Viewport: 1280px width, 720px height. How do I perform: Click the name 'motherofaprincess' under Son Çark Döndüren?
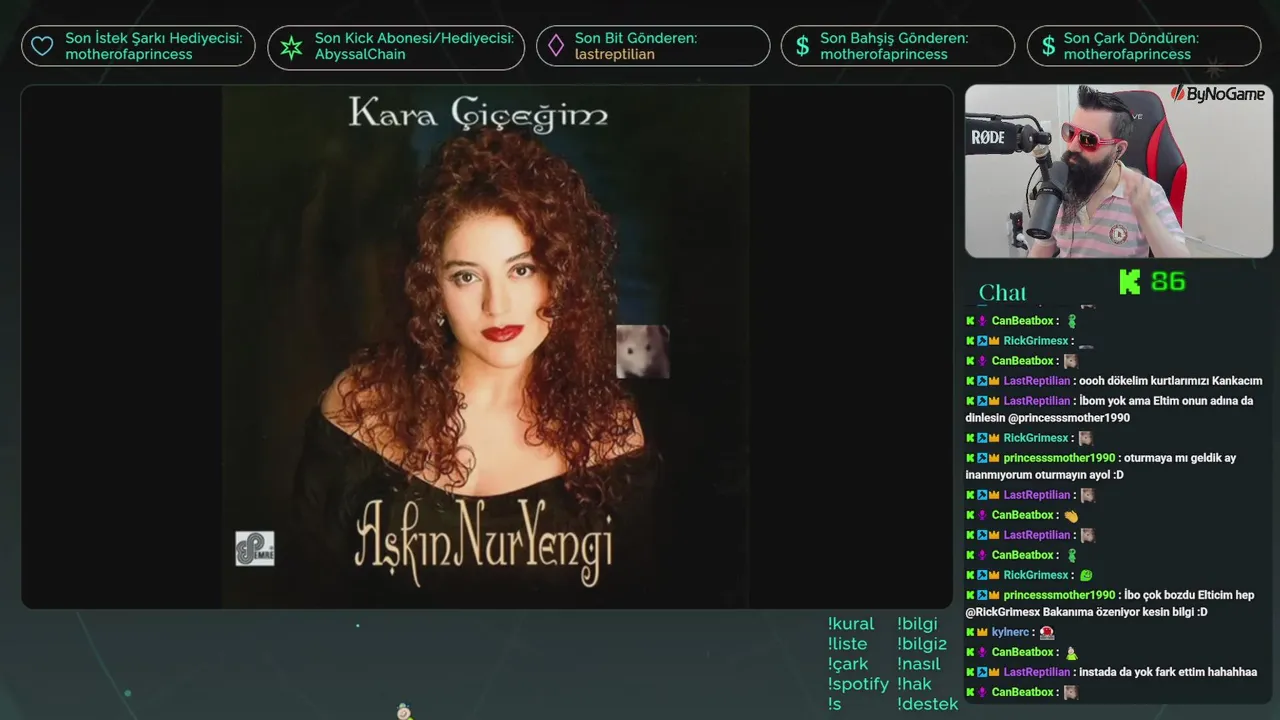click(1127, 54)
